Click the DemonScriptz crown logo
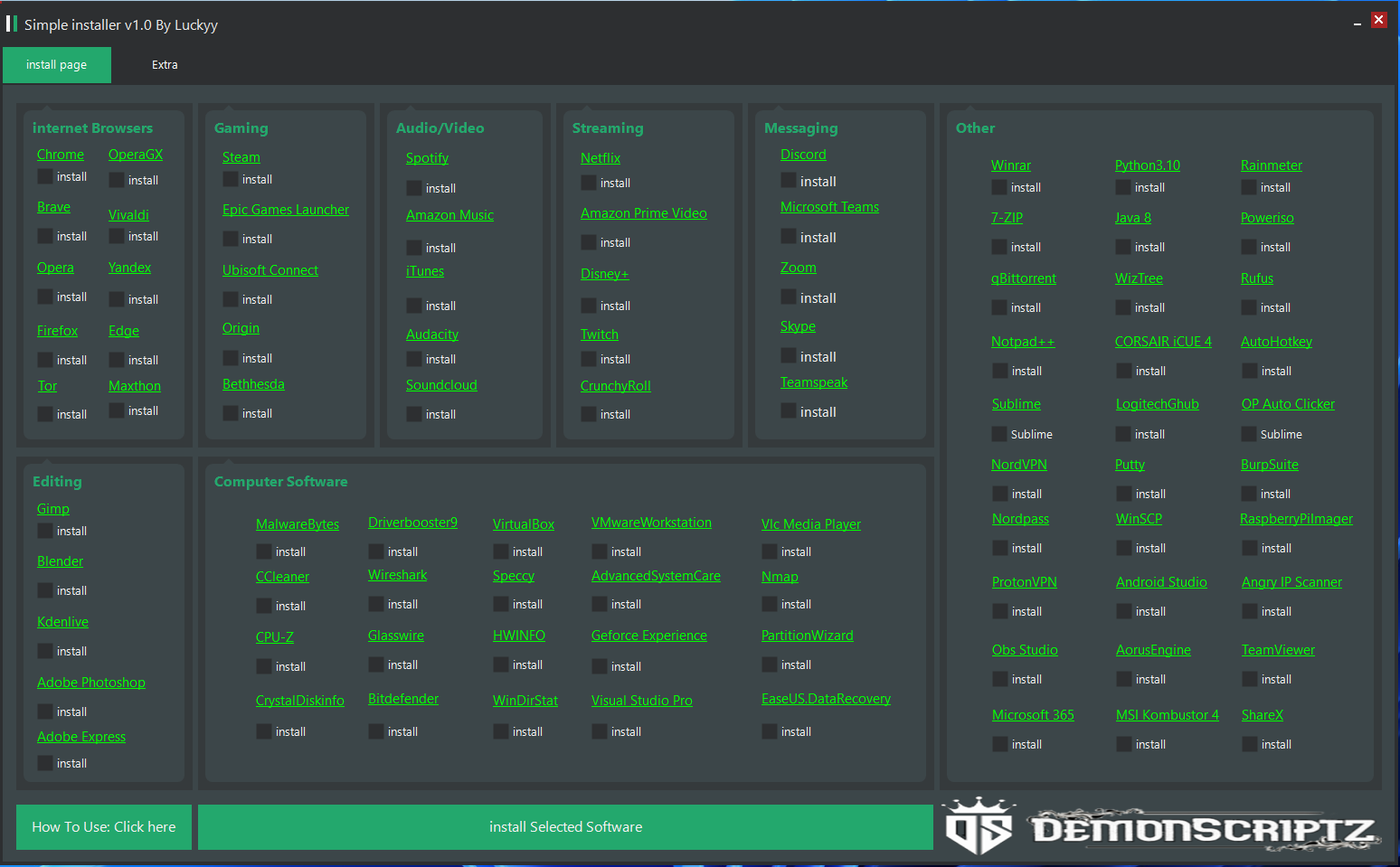The image size is (1400, 867). point(979,826)
